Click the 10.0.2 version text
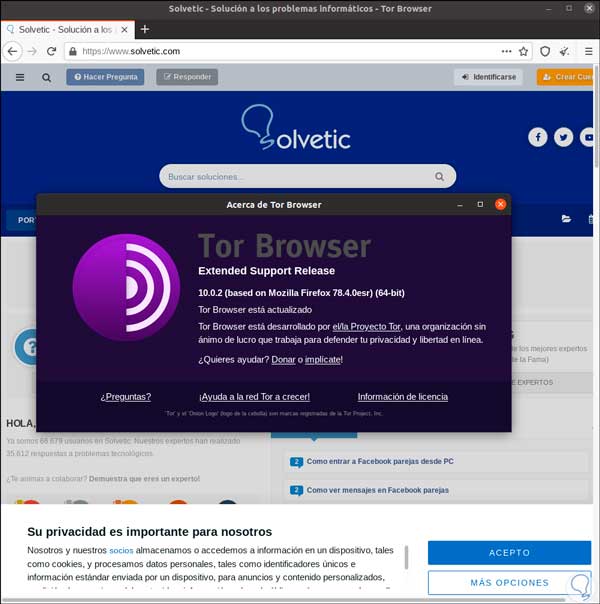The height and width of the screenshot is (604, 600). pyautogui.click(x=301, y=293)
